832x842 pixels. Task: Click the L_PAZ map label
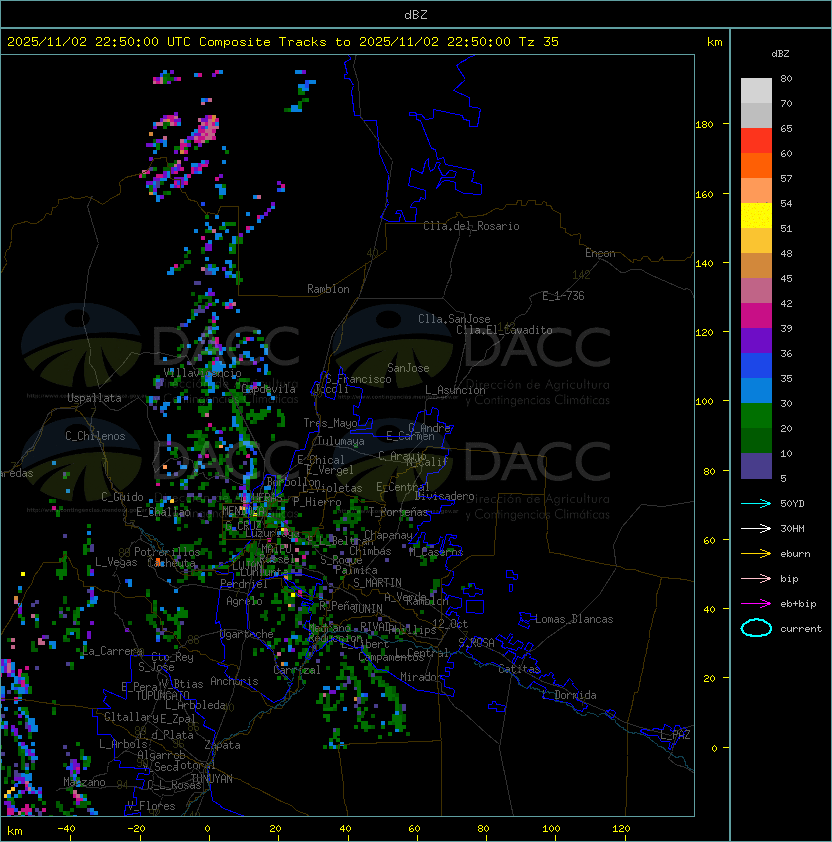675,735
